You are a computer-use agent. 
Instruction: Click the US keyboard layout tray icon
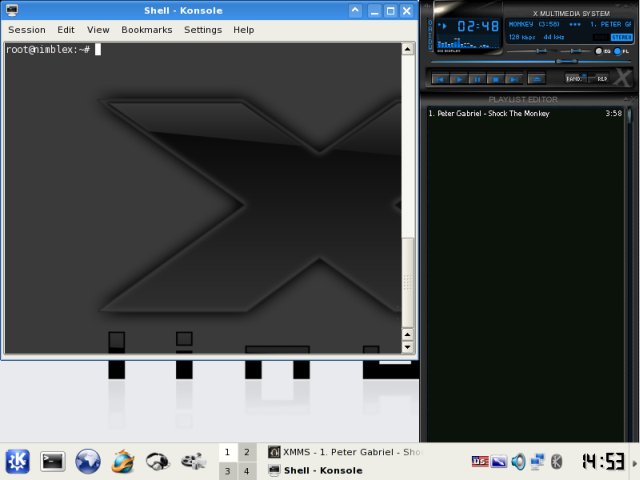(x=480, y=462)
